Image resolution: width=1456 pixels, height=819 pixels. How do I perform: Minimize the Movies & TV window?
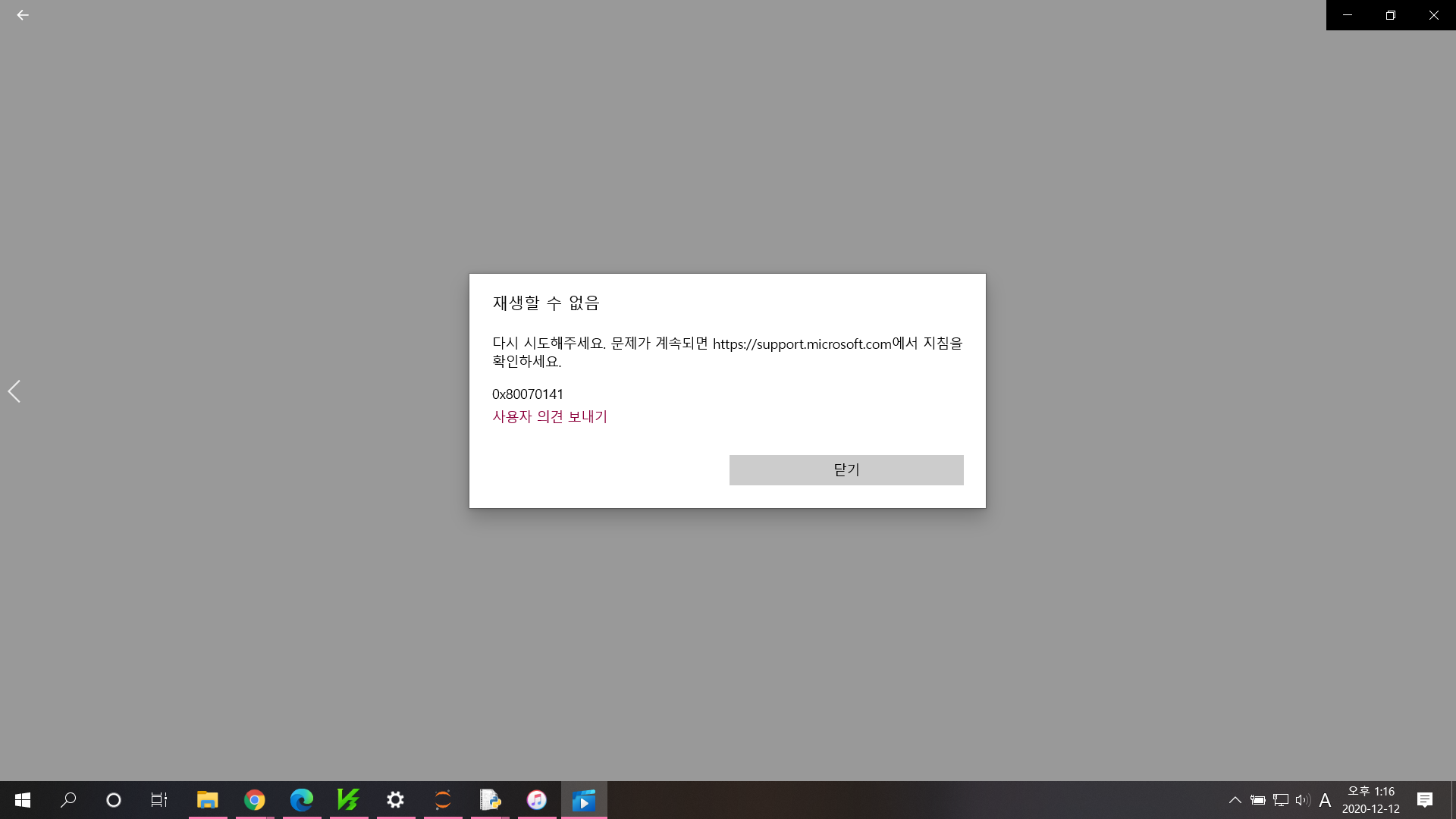click(x=1348, y=15)
